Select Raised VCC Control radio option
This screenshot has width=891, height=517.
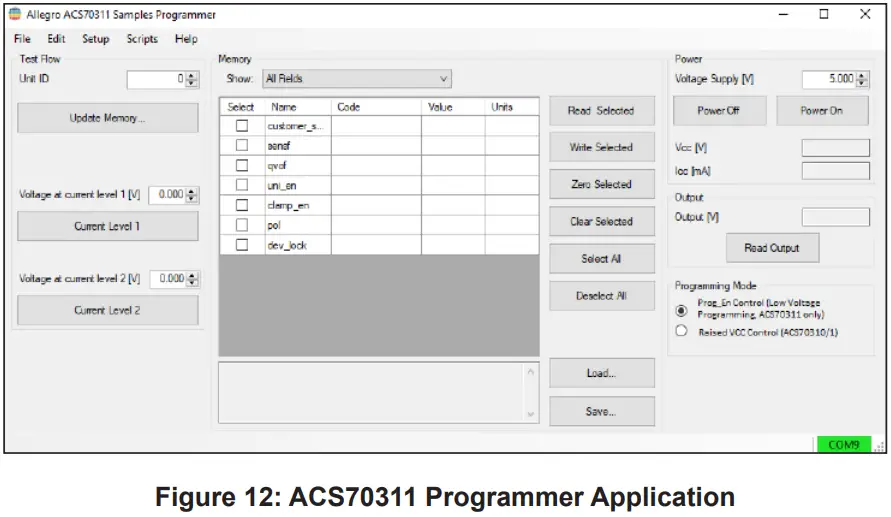tap(681, 331)
